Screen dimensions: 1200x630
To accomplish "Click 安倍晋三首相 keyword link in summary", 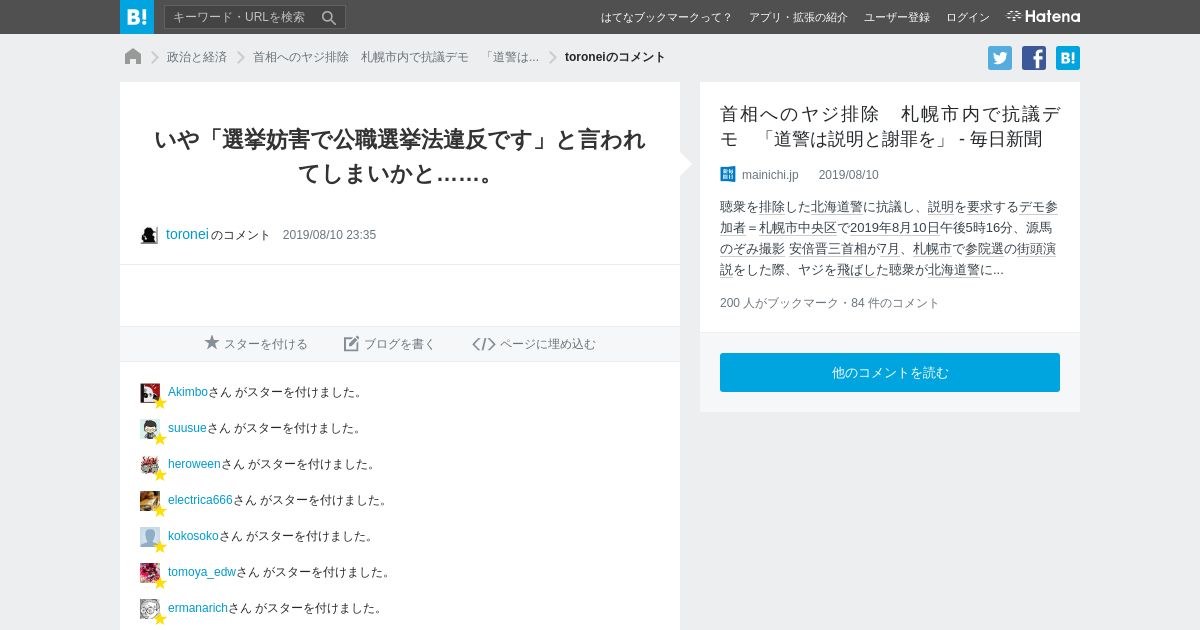I will pyautogui.click(x=828, y=249).
